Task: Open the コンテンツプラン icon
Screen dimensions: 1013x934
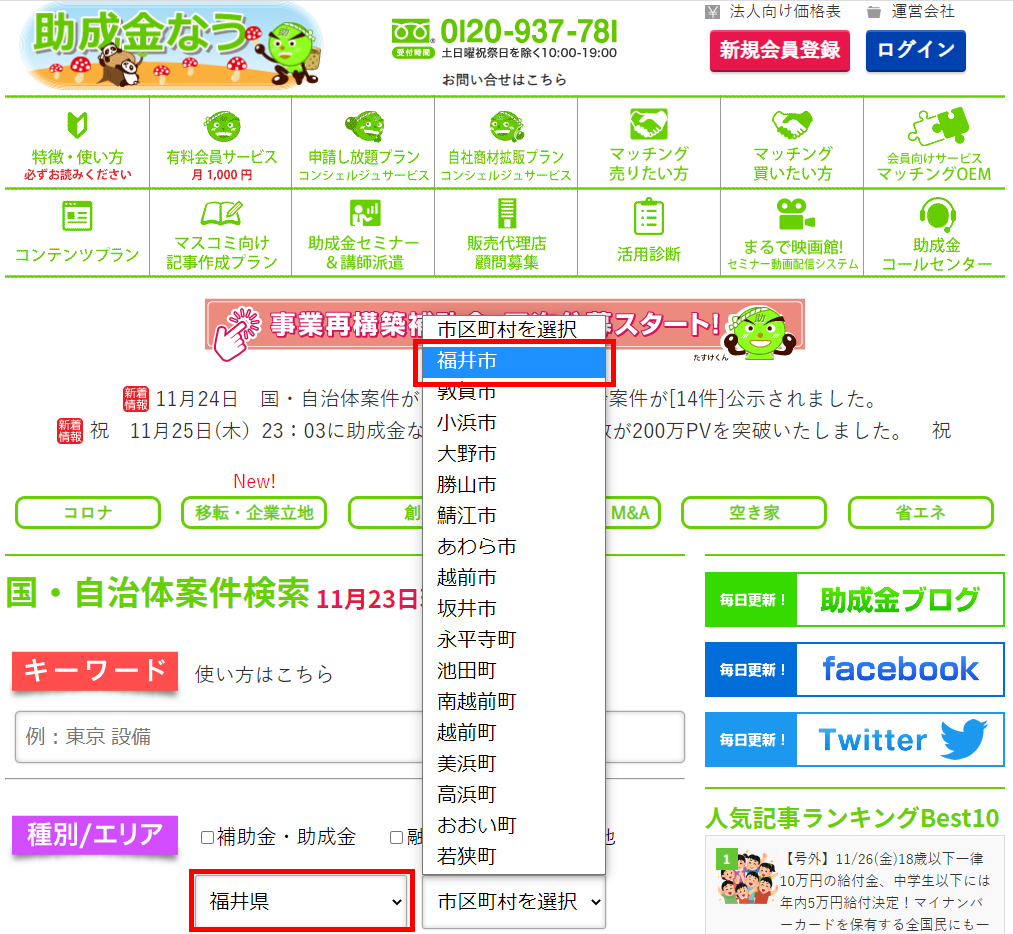Action: pyautogui.click(x=77, y=215)
